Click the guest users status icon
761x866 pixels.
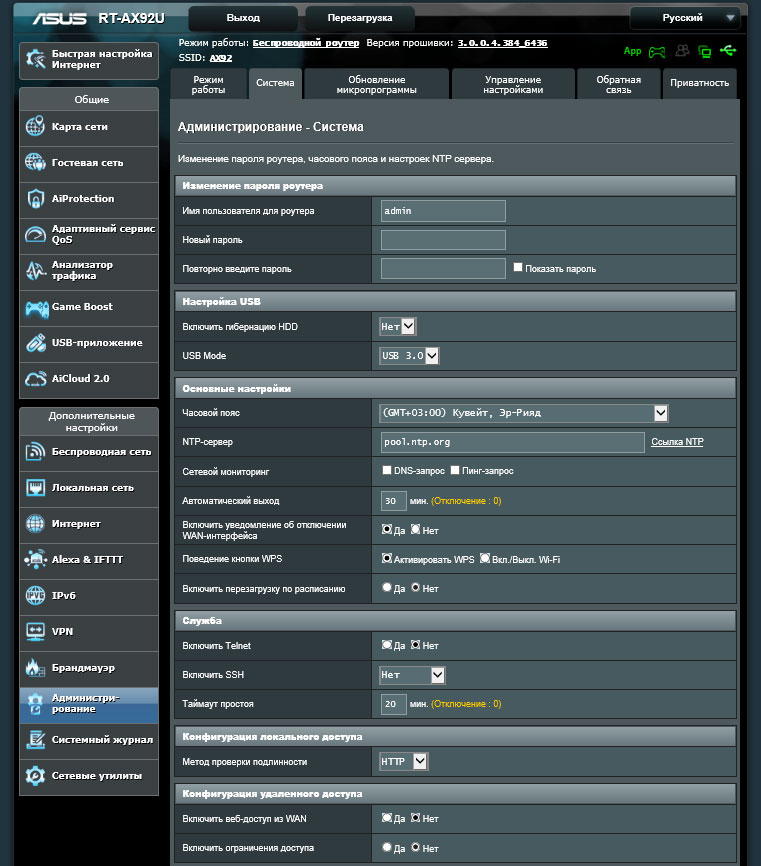(x=682, y=51)
